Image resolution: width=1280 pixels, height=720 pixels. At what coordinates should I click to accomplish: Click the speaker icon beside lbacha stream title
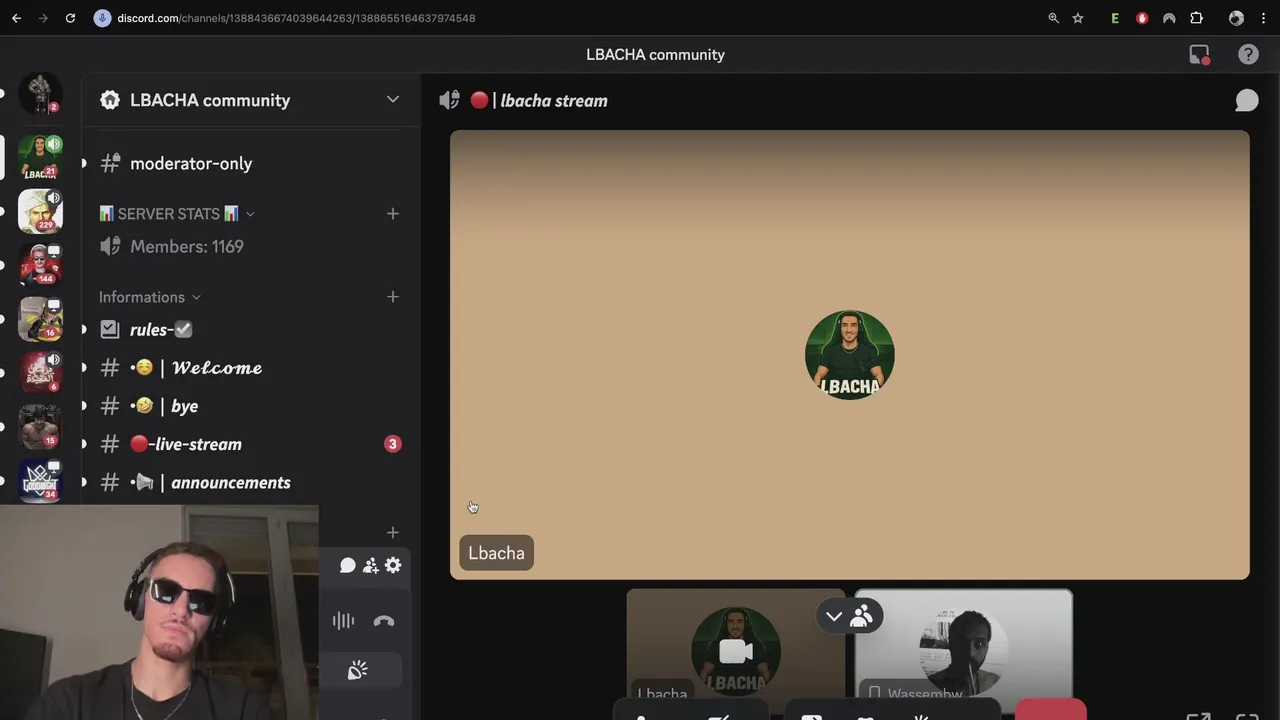coord(449,100)
